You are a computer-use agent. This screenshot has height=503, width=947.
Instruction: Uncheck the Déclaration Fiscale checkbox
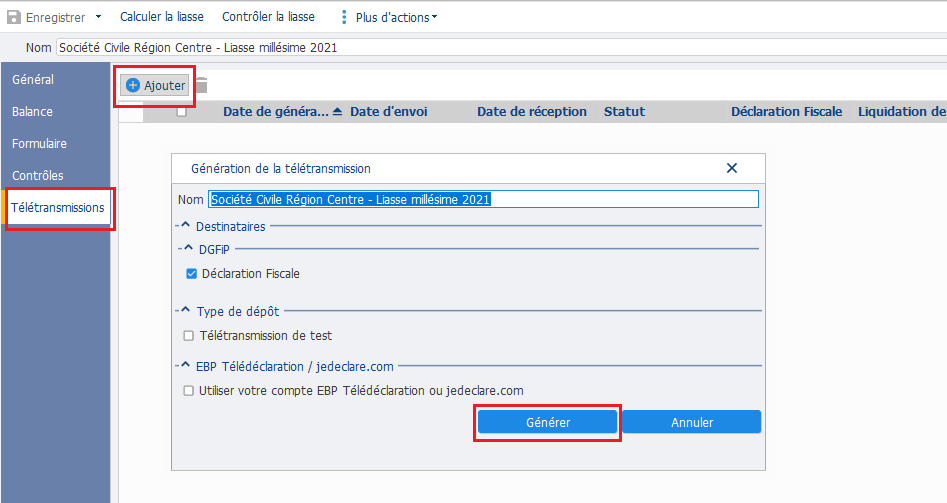coord(191,274)
